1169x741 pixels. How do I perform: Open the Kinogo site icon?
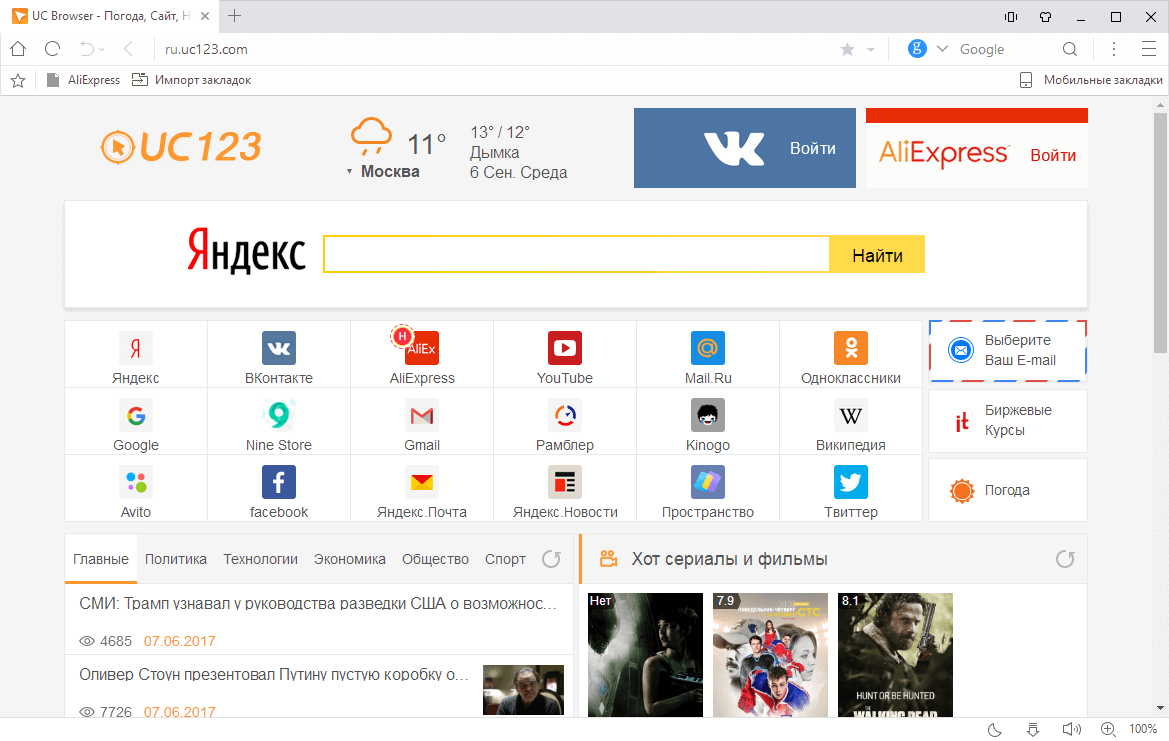[707, 414]
